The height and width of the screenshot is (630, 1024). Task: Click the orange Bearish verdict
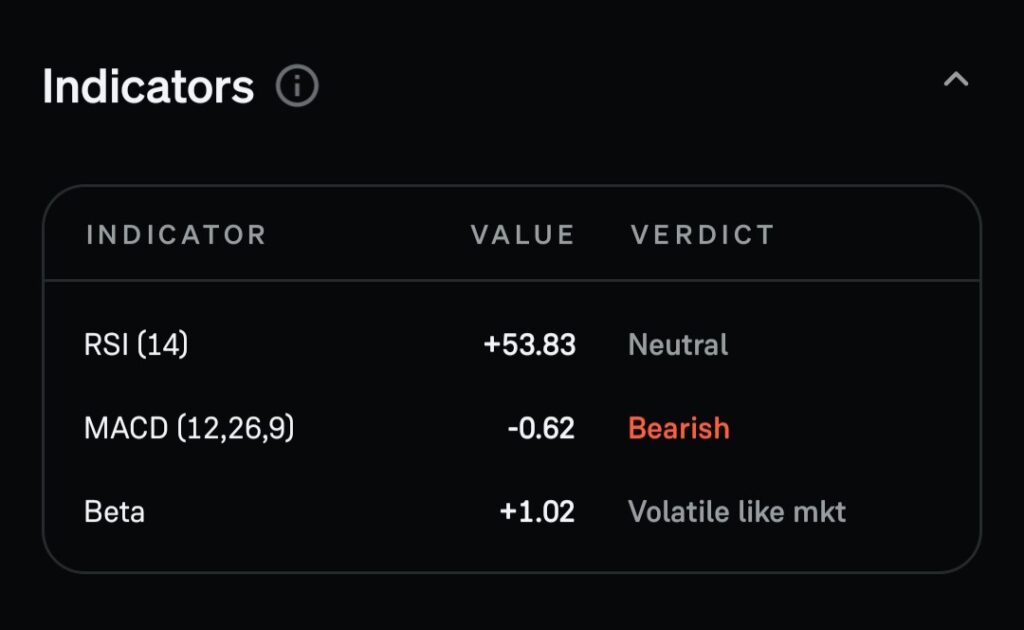pos(679,429)
